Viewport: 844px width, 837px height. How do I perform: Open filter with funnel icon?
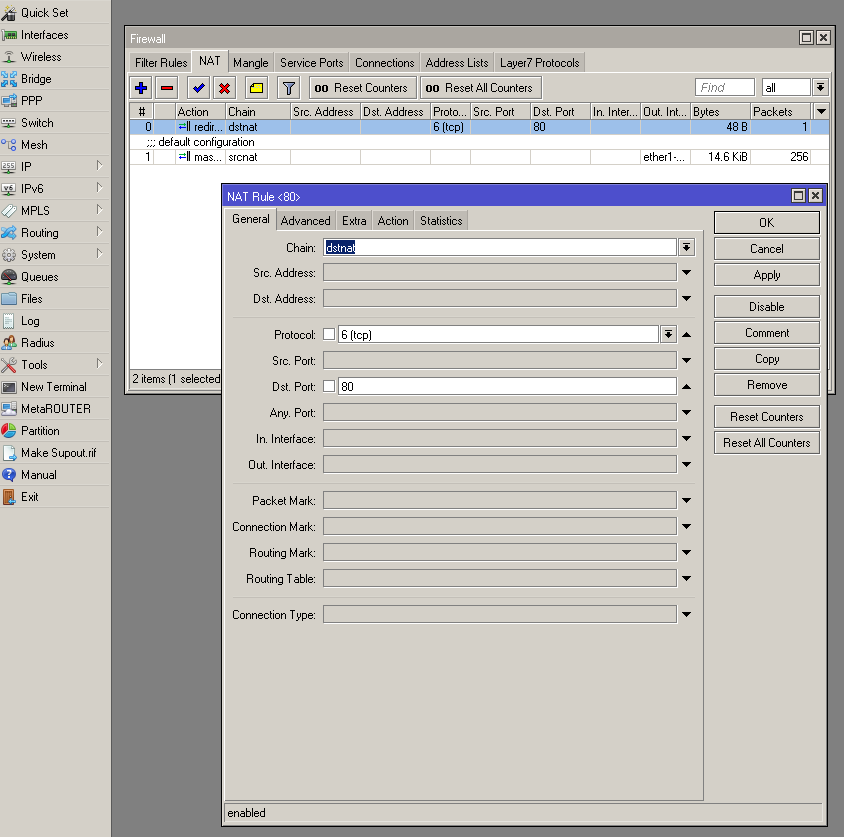pos(289,88)
